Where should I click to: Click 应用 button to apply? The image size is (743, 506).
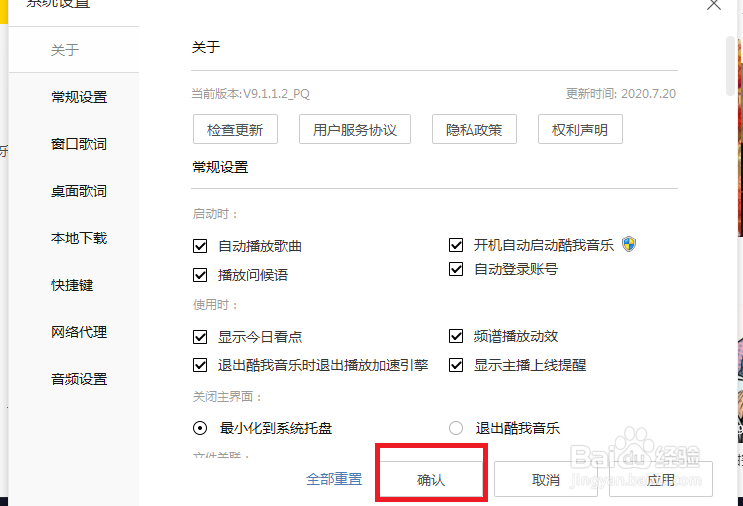(661, 479)
